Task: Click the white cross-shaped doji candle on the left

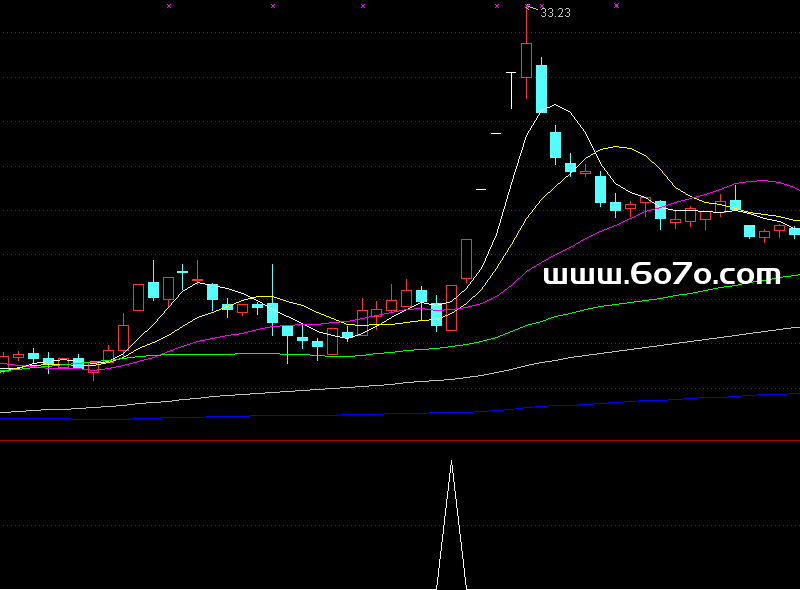Action: point(182,272)
